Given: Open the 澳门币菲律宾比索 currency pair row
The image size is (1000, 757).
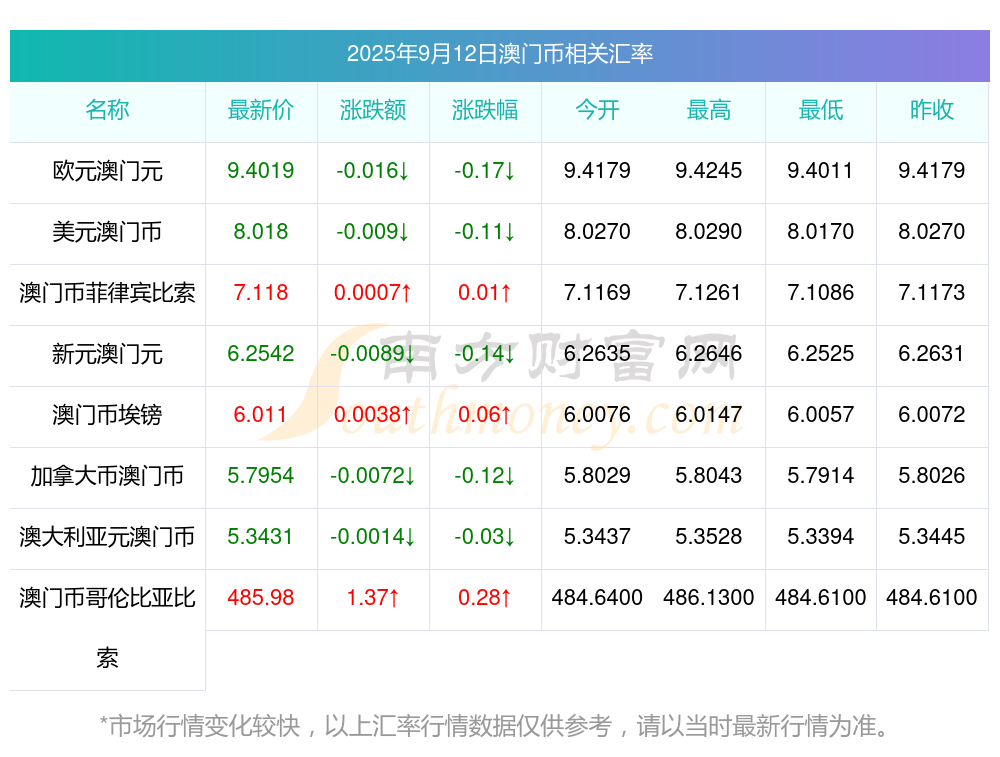Looking at the screenshot, I should (x=107, y=294).
